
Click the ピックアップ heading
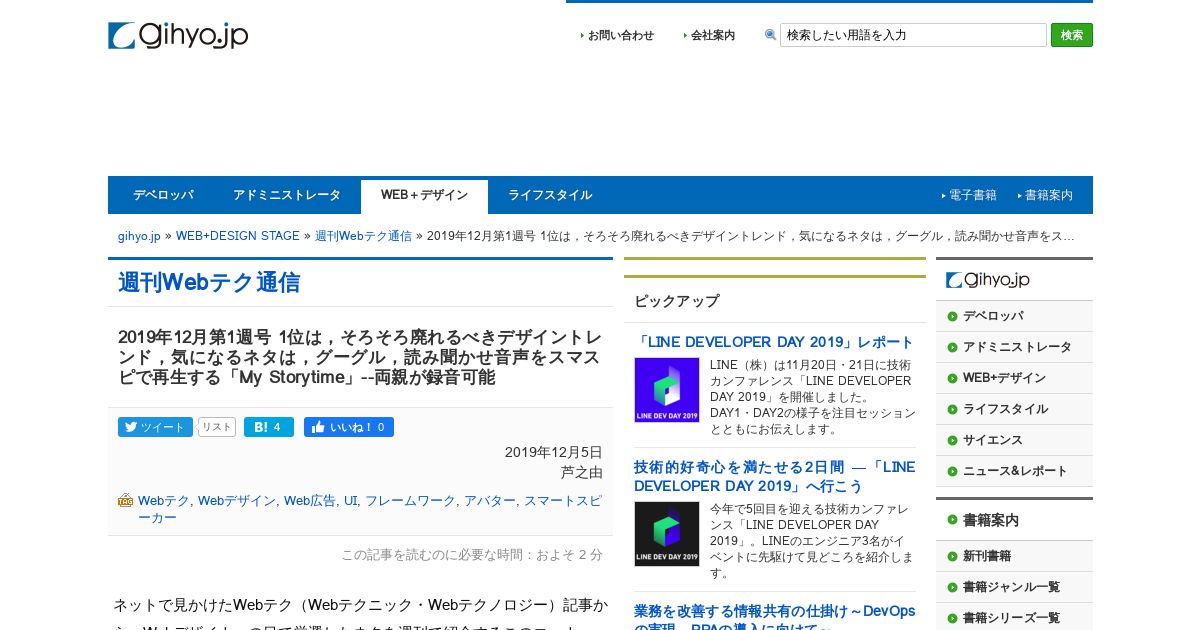[677, 301]
